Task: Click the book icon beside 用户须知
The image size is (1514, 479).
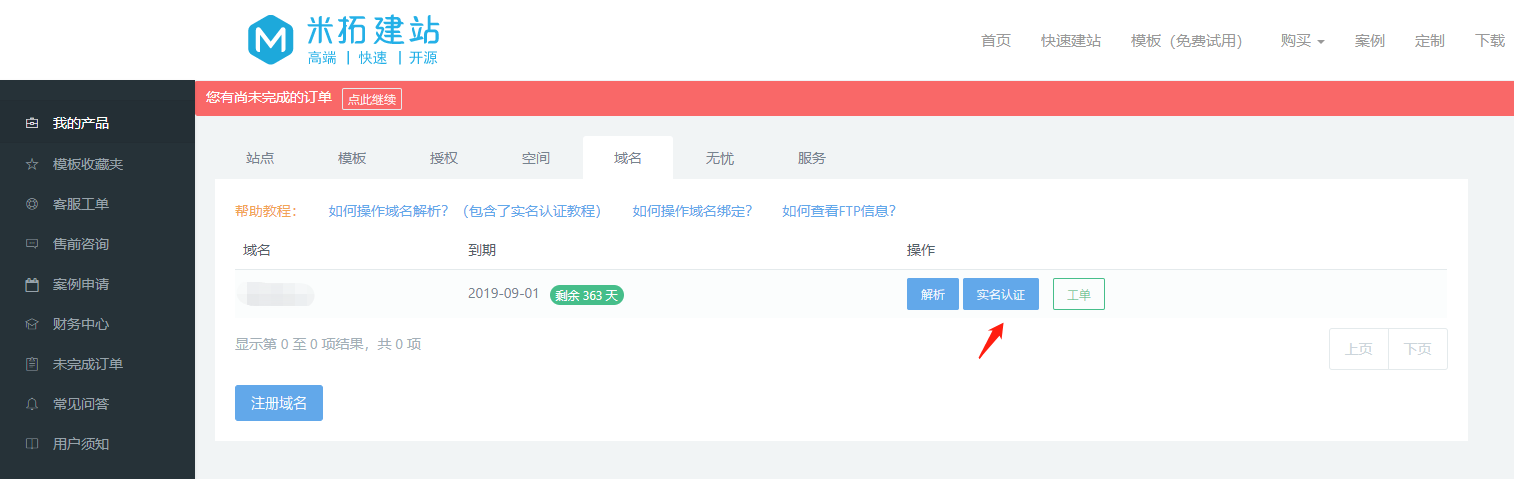Action: (x=32, y=444)
